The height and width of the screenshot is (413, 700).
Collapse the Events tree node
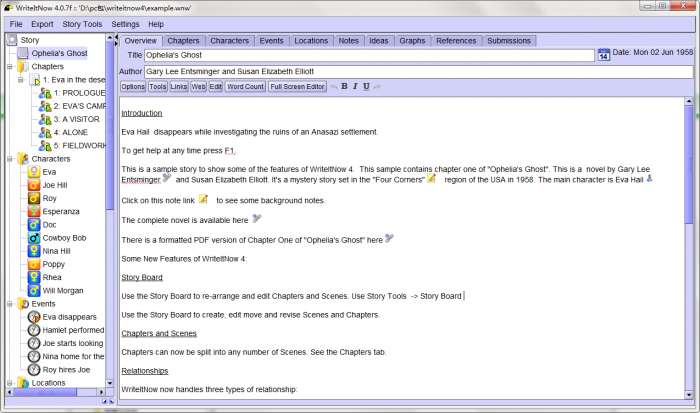tap(10, 304)
